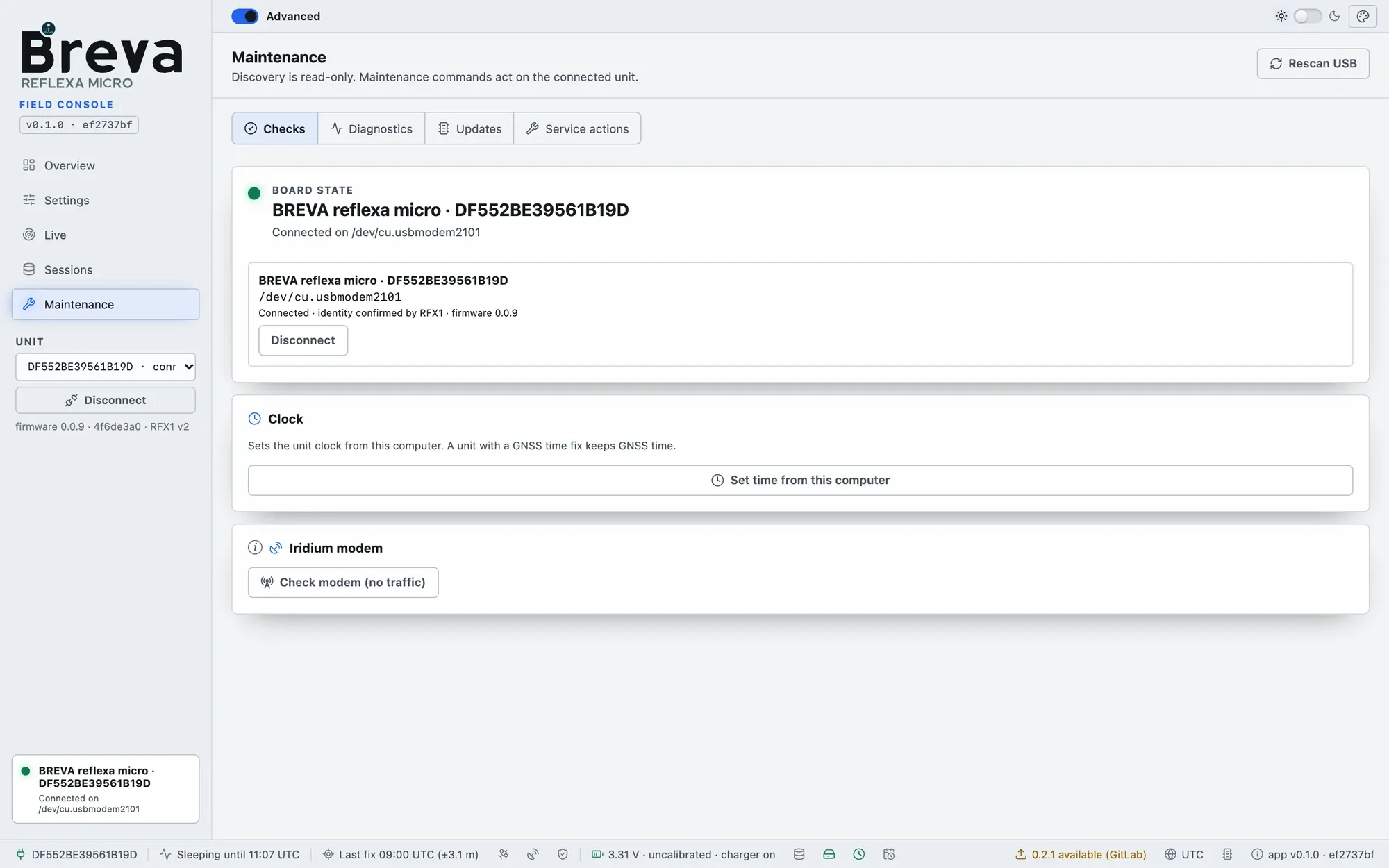Screen dimensions: 1389x868
Task: Open the Diagnostics tab
Action: [x=372, y=128]
